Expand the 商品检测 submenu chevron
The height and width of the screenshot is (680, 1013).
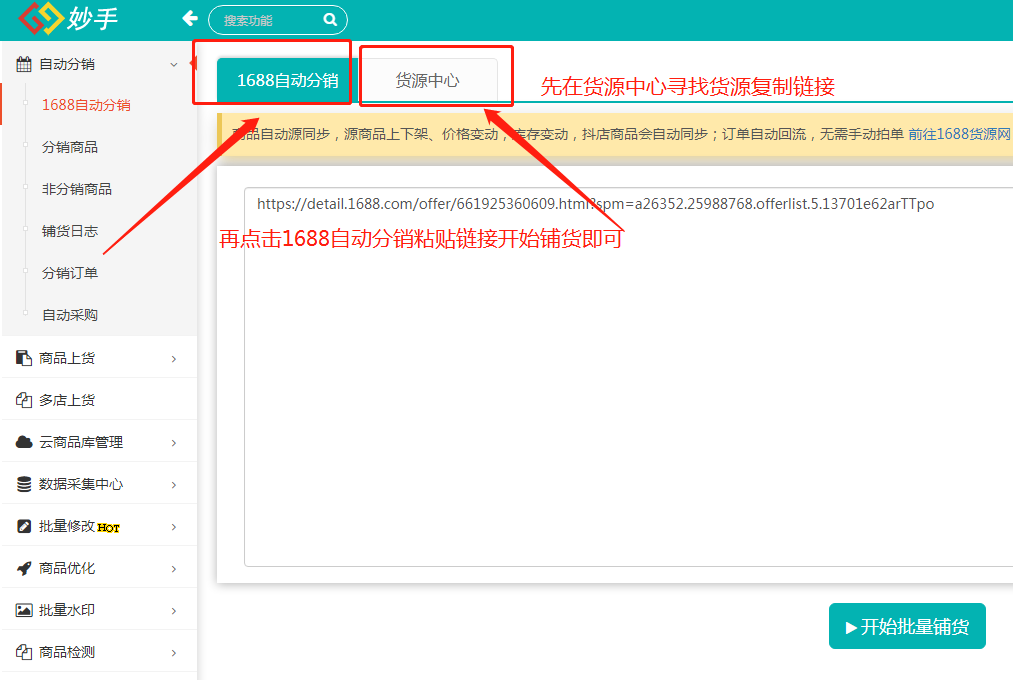click(x=174, y=653)
